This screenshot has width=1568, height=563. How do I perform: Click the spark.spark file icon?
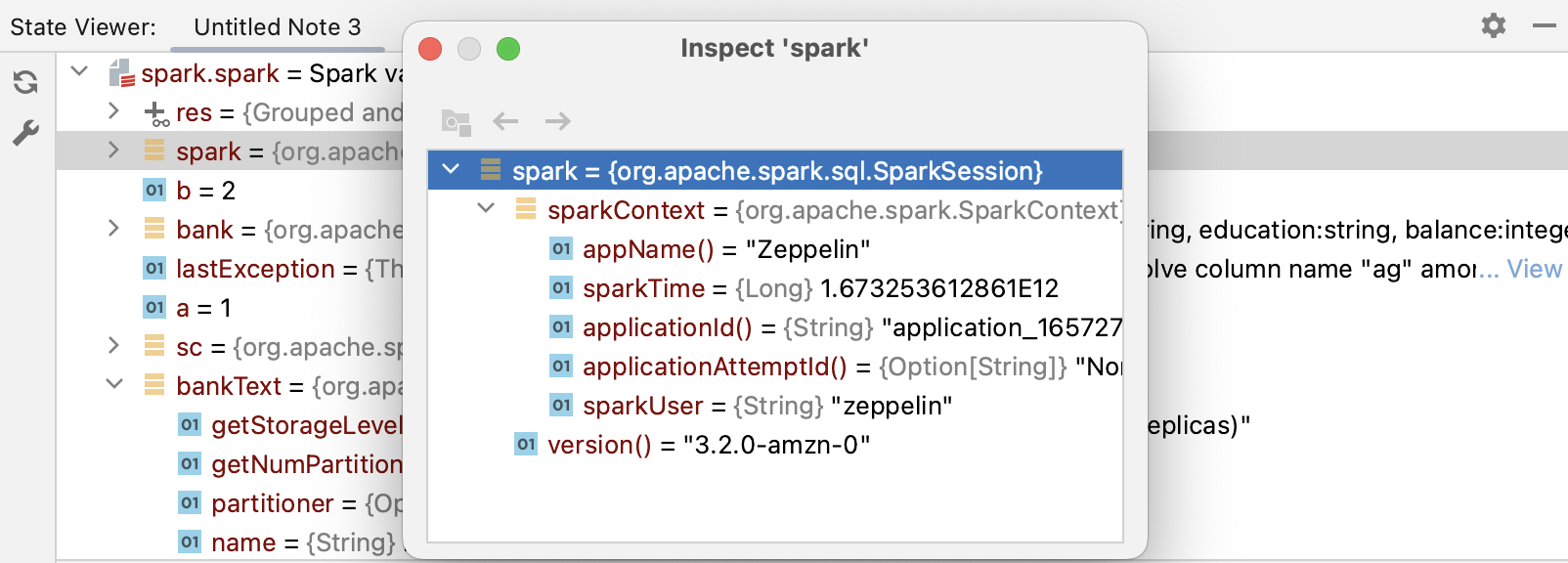pos(121,73)
